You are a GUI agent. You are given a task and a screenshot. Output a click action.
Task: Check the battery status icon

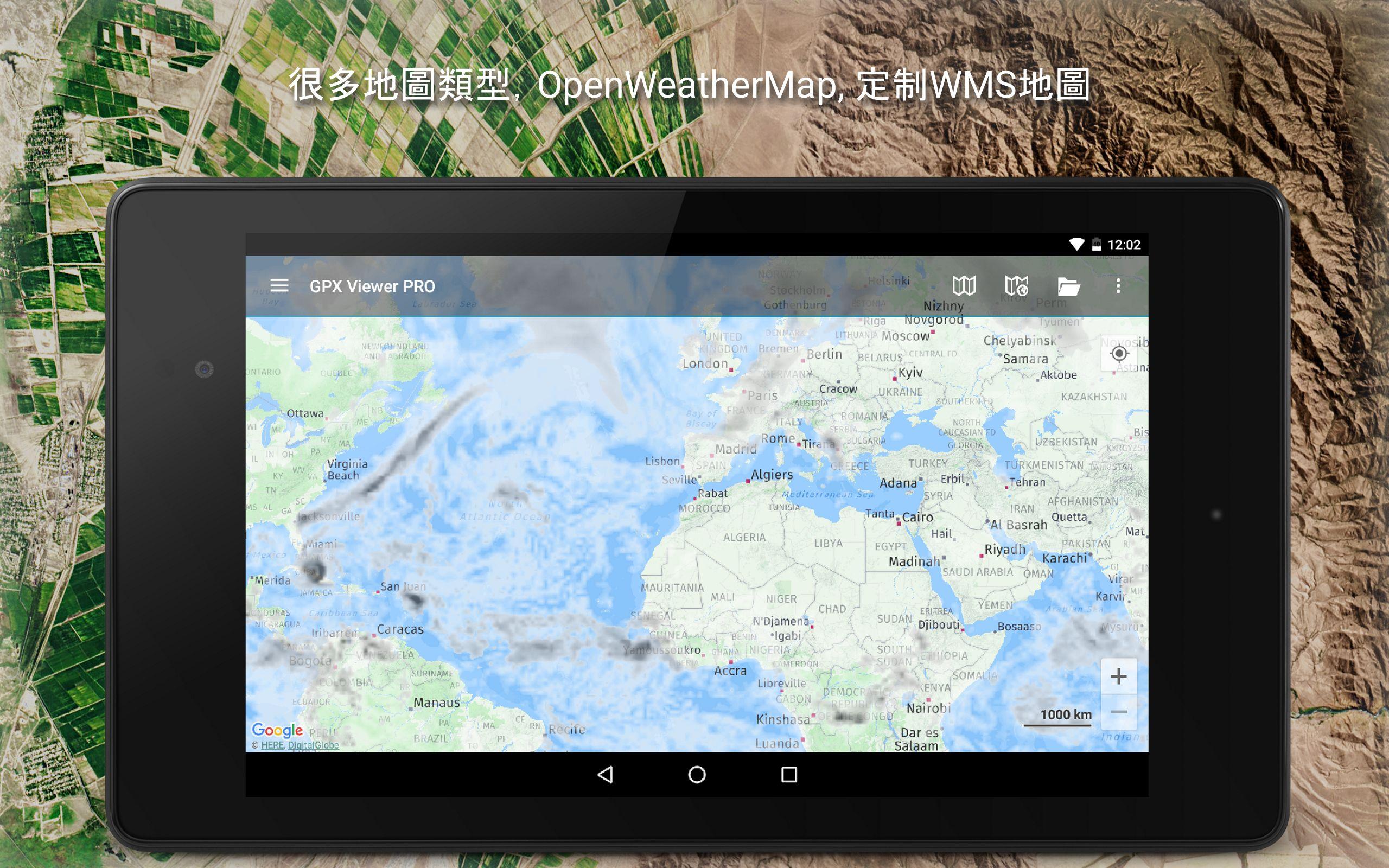1096,245
